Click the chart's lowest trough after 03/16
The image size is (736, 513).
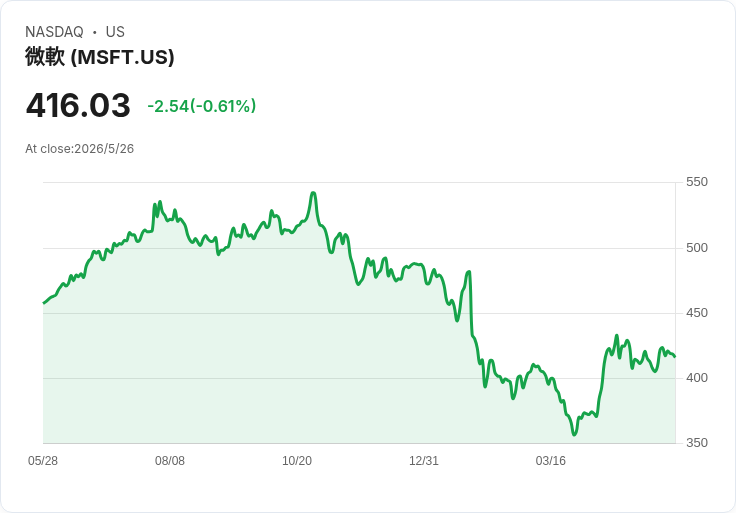(x=574, y=434)
